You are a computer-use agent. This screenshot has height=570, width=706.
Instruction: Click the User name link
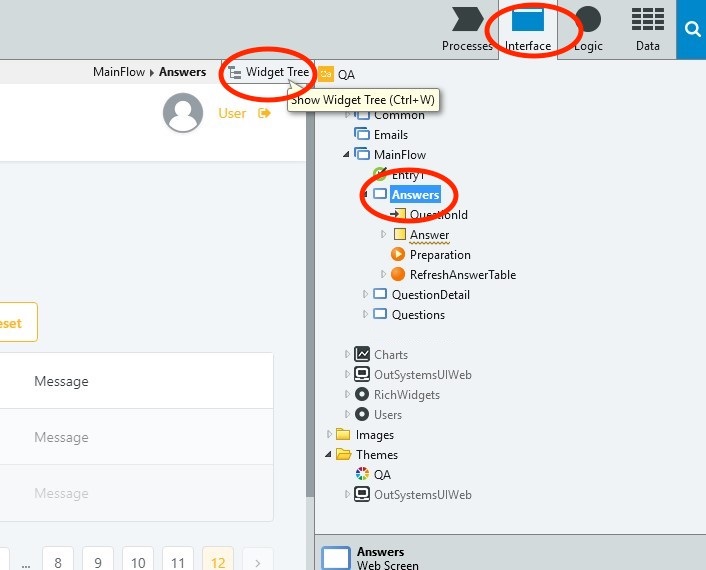click(x=232, y=113)
